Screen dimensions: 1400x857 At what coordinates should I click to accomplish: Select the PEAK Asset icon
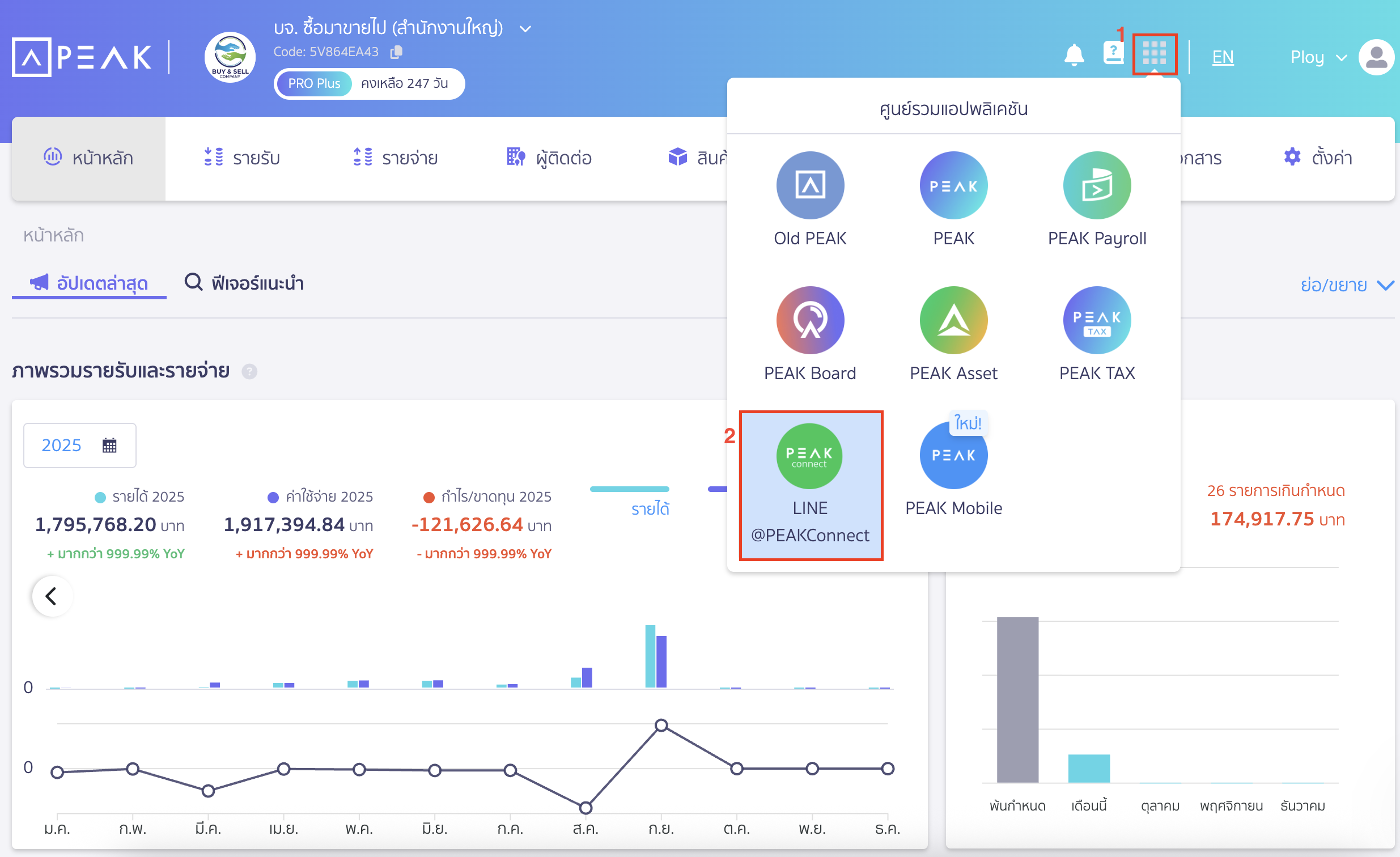click(953, 319)
